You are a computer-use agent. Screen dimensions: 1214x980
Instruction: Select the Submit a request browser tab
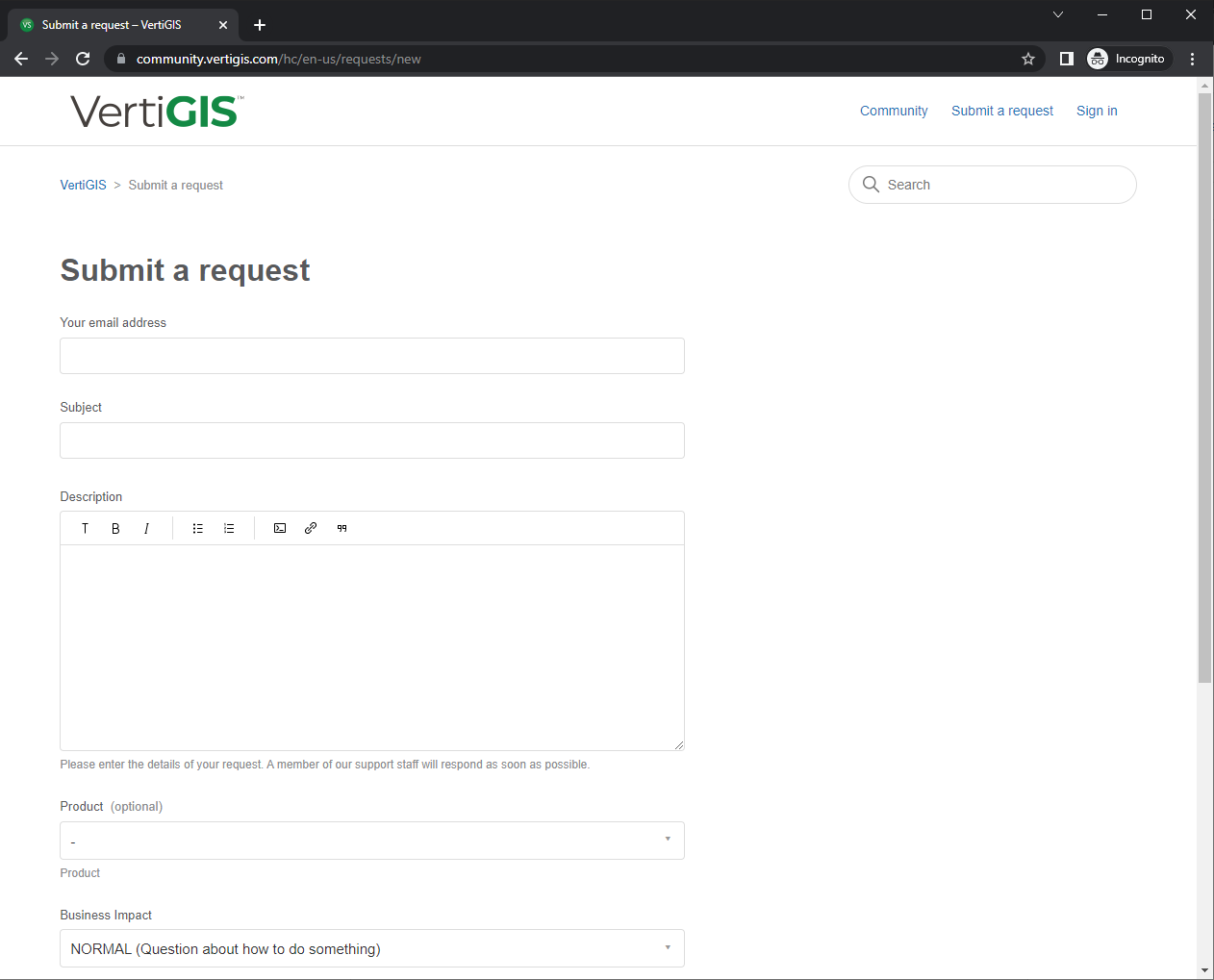click(123, 25)
